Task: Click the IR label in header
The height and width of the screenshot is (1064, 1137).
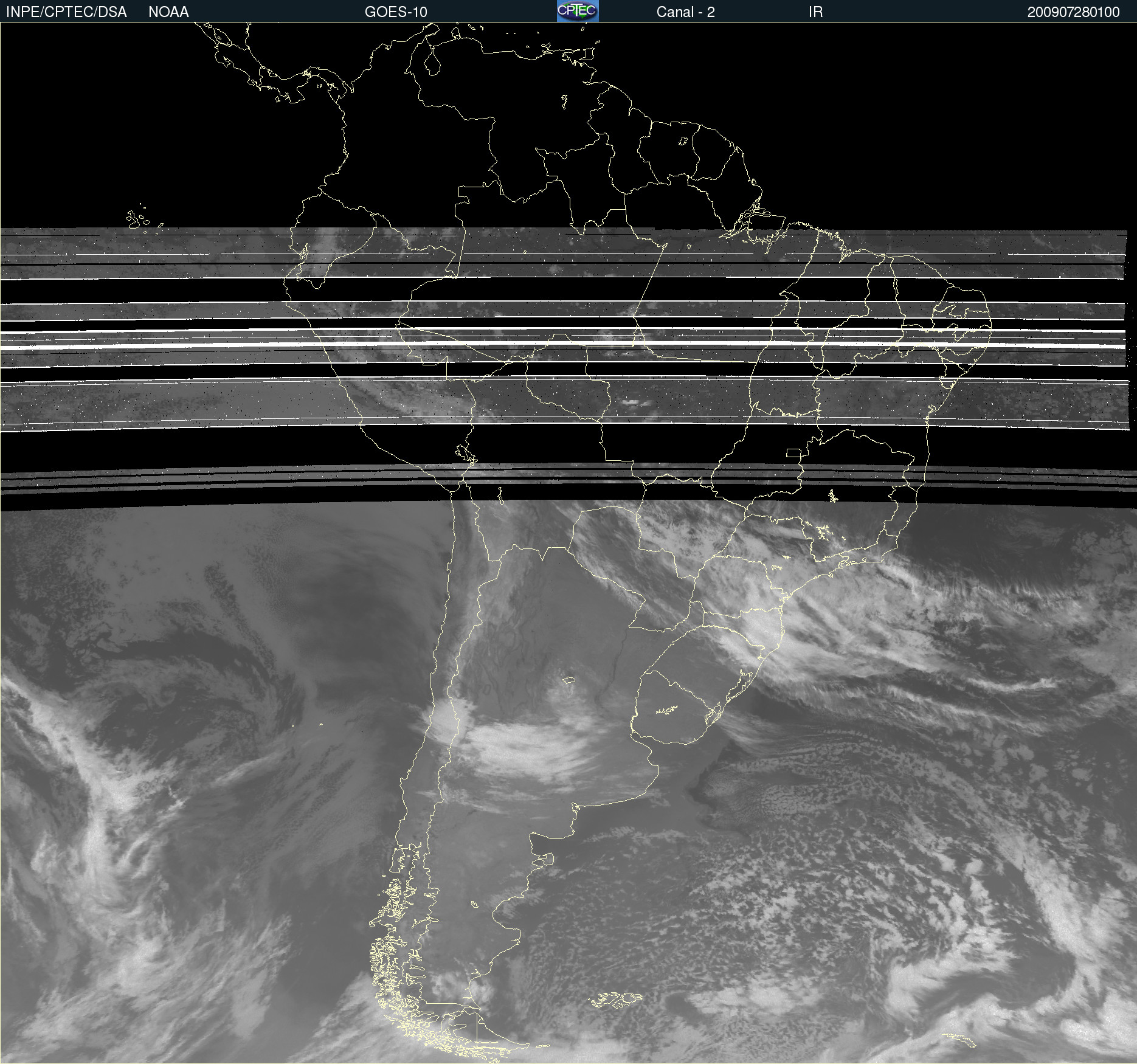Action: click(x=815, y=12)
